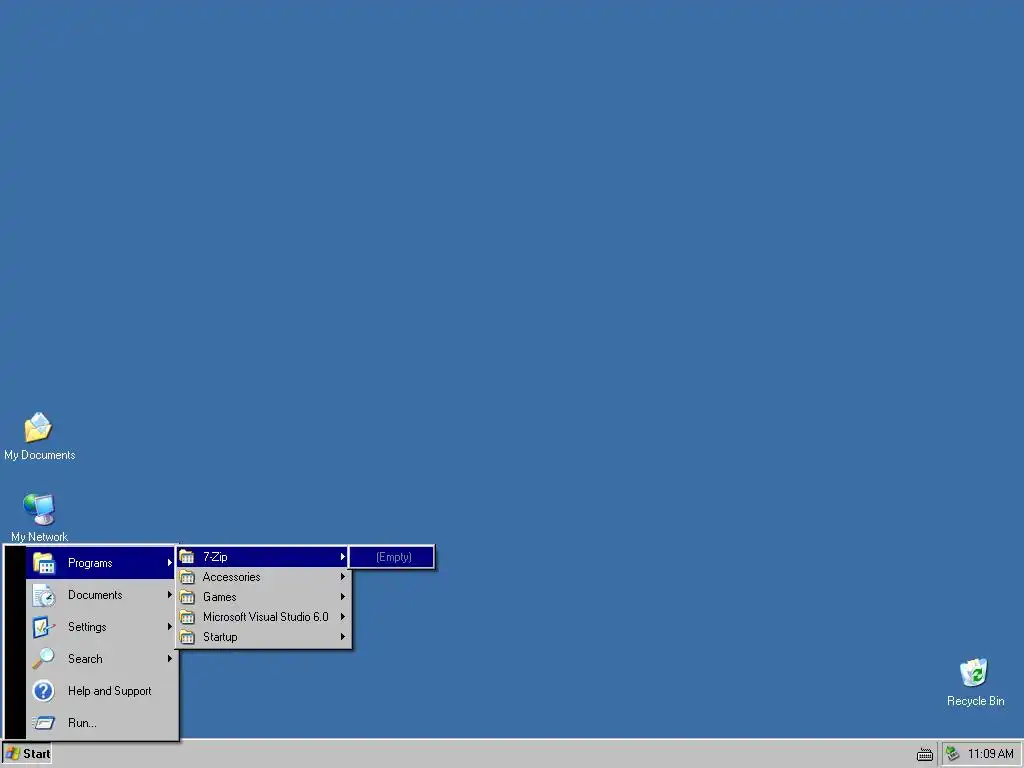The image size is (1024, 768).
Task: Click the Programs folder icon in Start menu
Action: click(x=44, y=563)
